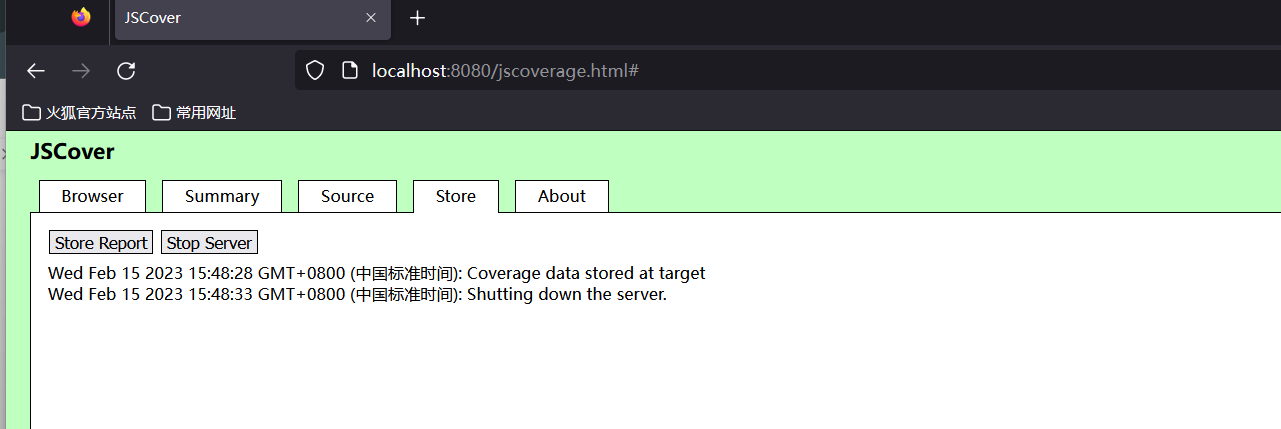Viewport: 1281px width, 429px height.
Task: Open tracking protection shield info
Action: pyautogui.click(x=315, y=71)
